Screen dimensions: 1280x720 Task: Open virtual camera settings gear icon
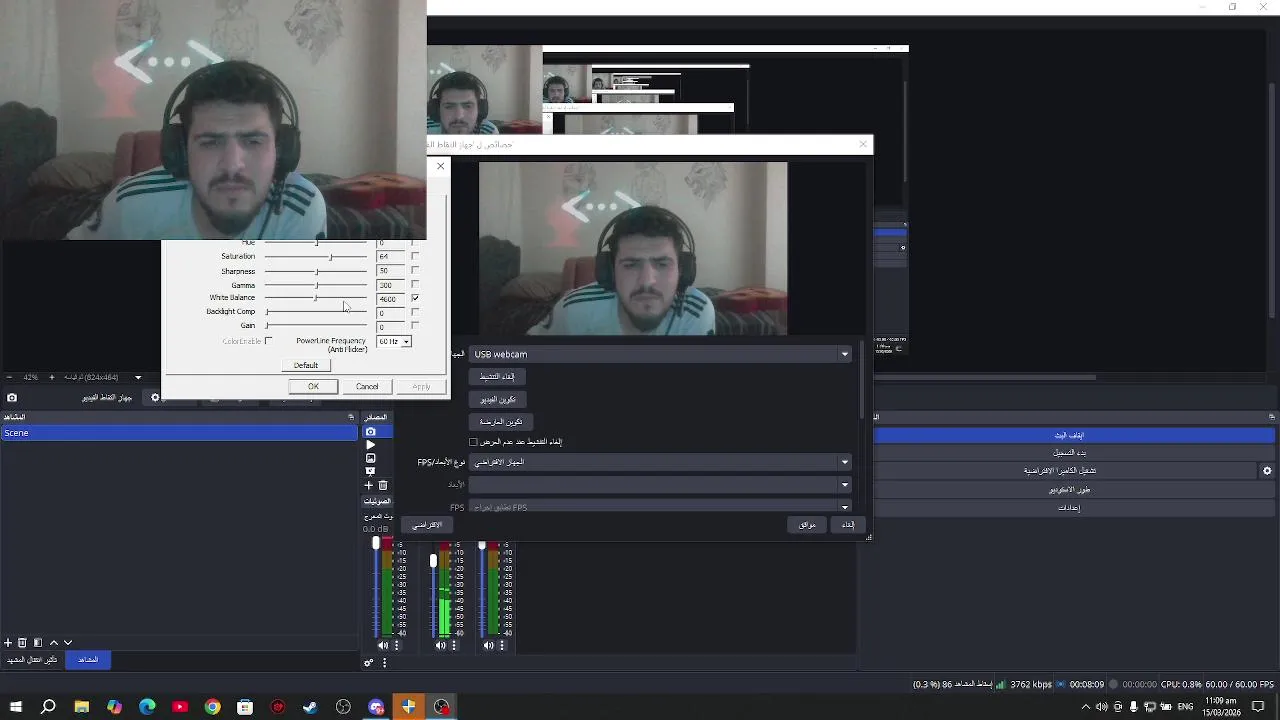(1267, 471)
